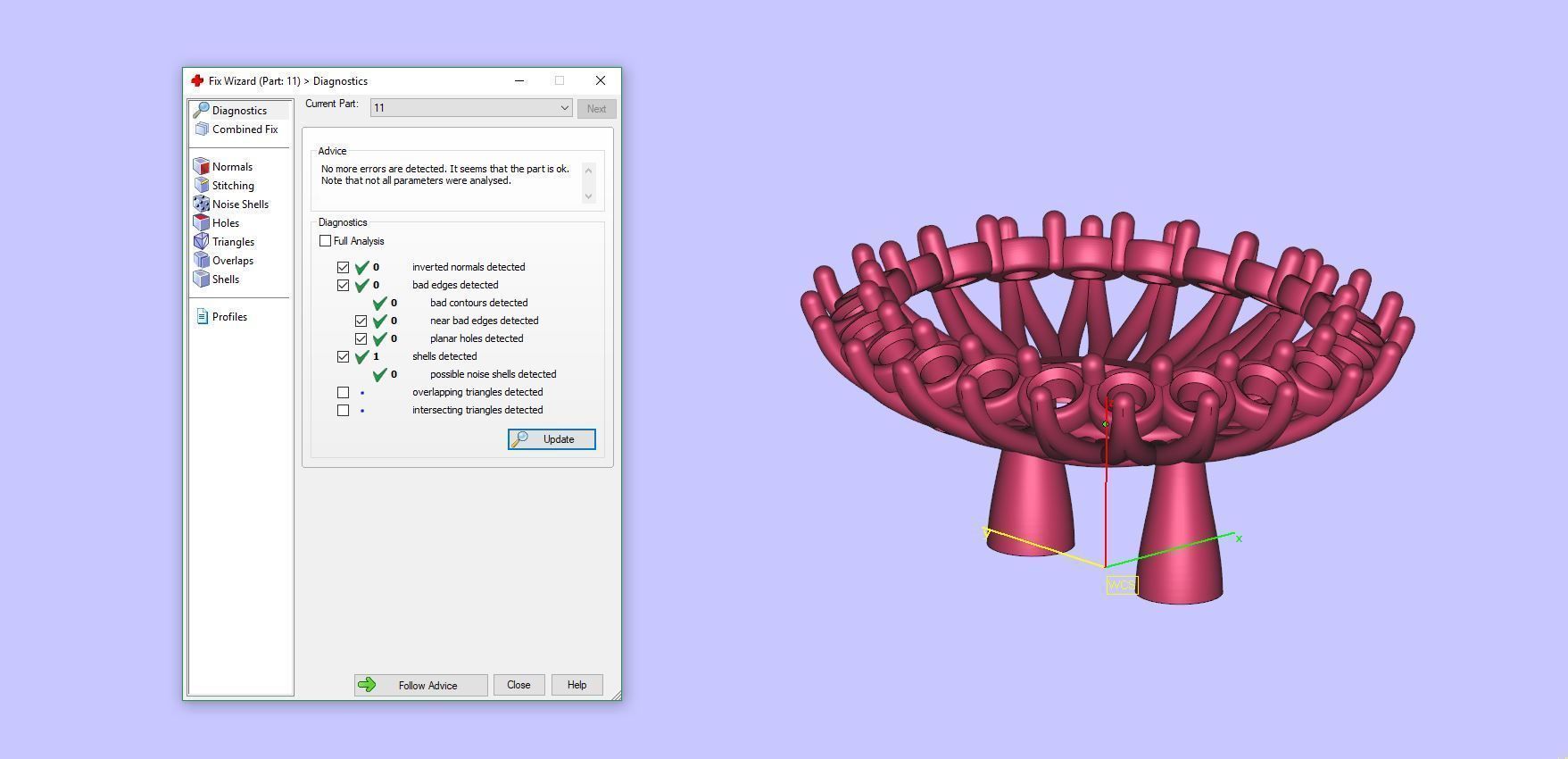Screen dimensions: 1568x759
Task: Open the Overlaps fix icon
Action: [x=202, y=261]
